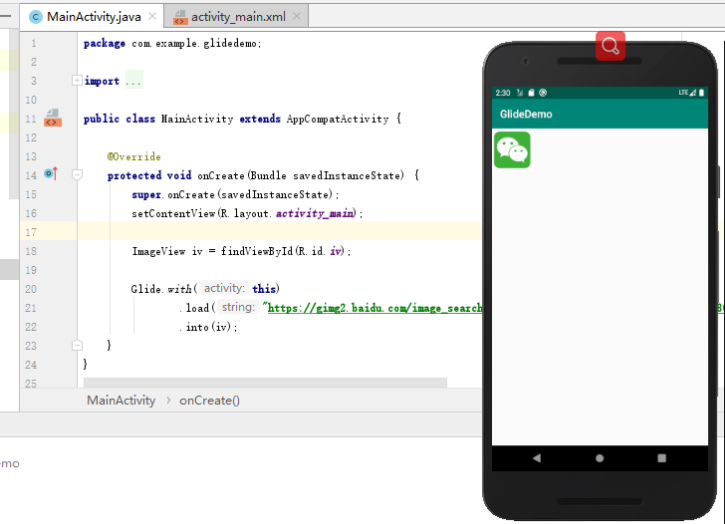Image resolution: width=725 pixels, height=524 pixels.
Task: Click the Baidu image URL string link
Action: coord(373,308)
